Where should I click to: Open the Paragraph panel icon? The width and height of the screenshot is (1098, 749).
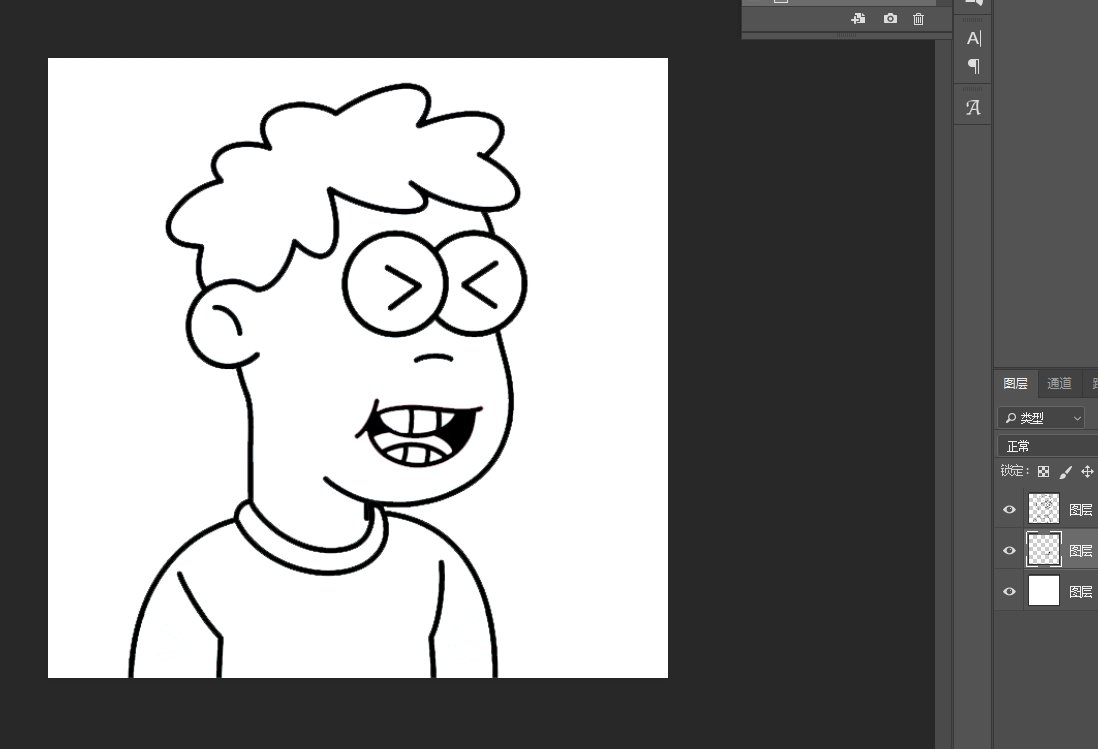(973, 66)
